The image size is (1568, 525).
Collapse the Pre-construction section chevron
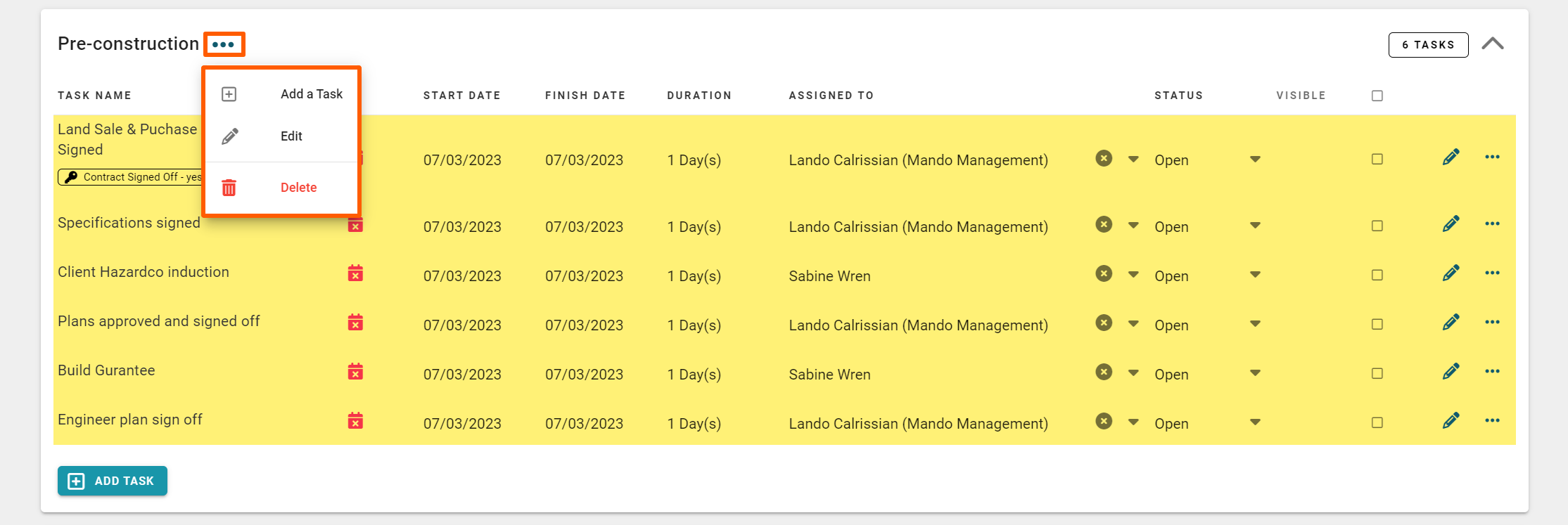tap(1492, 44)
